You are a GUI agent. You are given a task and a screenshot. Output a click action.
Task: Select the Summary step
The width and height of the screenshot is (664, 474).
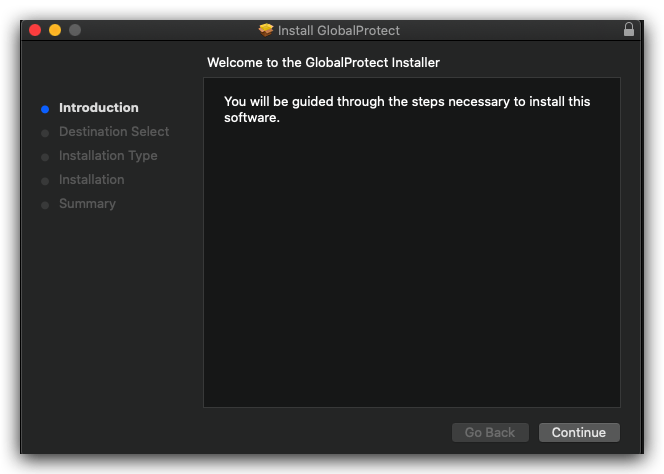coord(87,204)
